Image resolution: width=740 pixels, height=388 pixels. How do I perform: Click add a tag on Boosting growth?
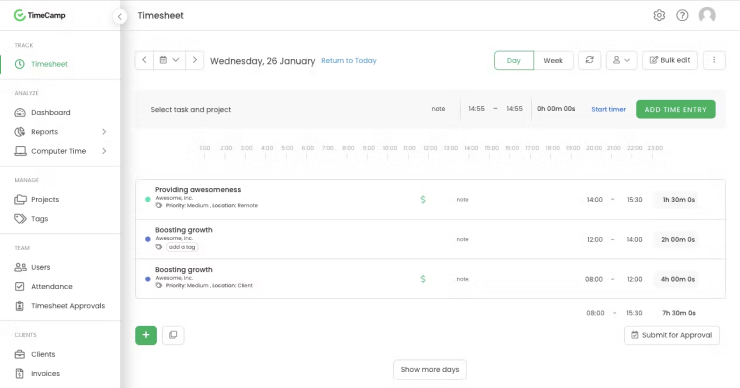pos(182,247)
